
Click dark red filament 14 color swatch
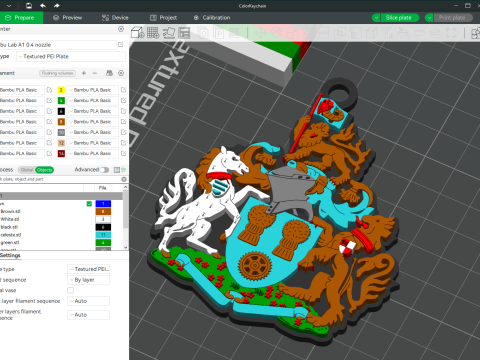61,153
